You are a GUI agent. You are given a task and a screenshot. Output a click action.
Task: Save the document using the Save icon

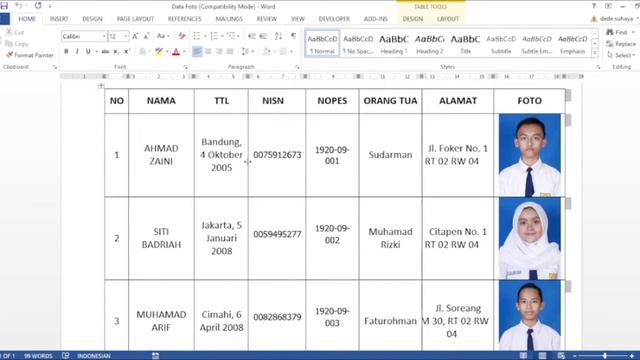[4, 6]
